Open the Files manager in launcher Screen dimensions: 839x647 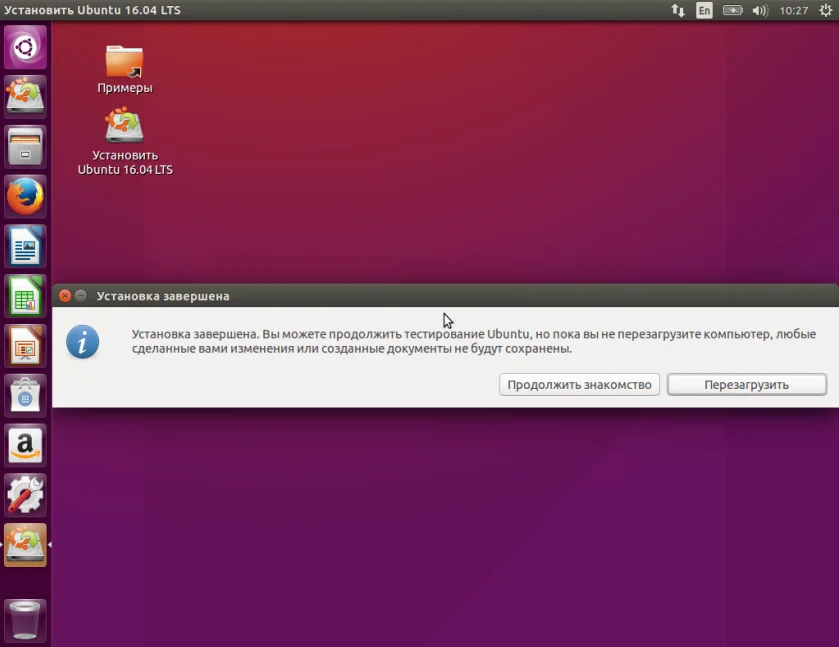25,147
